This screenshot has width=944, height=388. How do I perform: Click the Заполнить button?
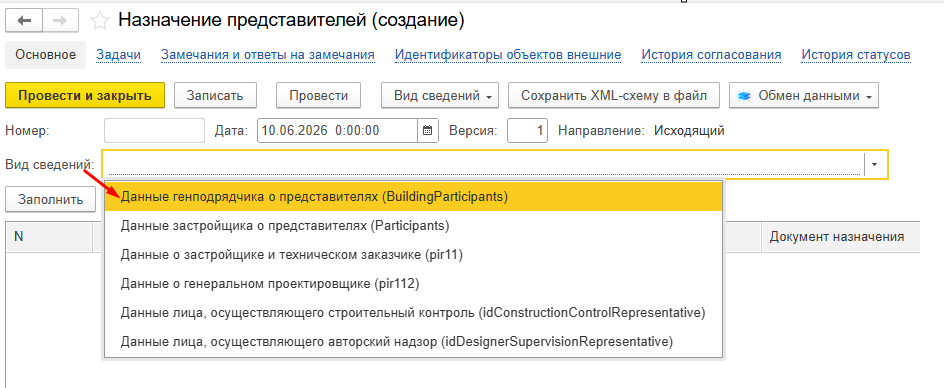(x=51, y=199)
